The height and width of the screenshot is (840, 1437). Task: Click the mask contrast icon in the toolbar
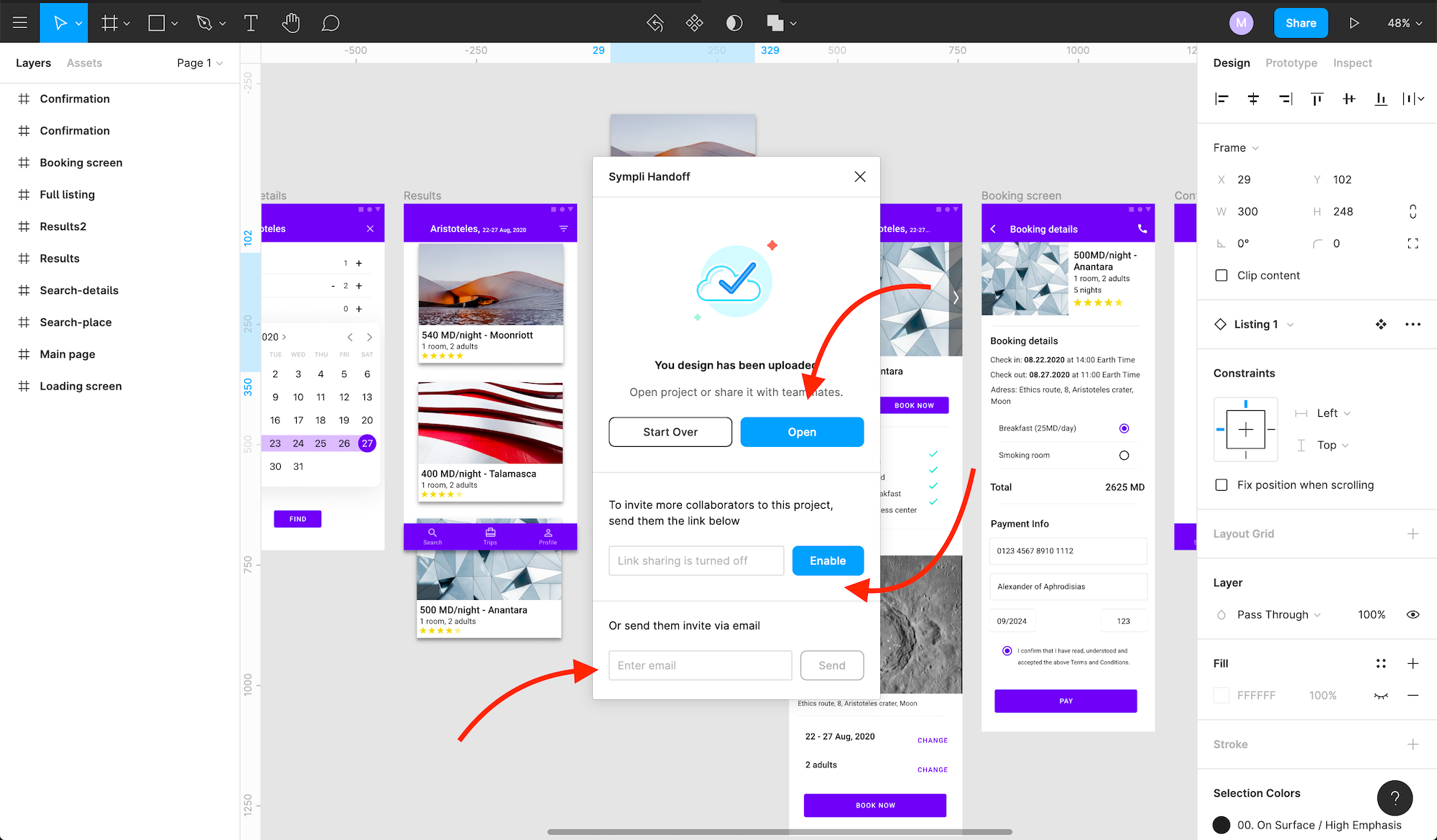734,23
